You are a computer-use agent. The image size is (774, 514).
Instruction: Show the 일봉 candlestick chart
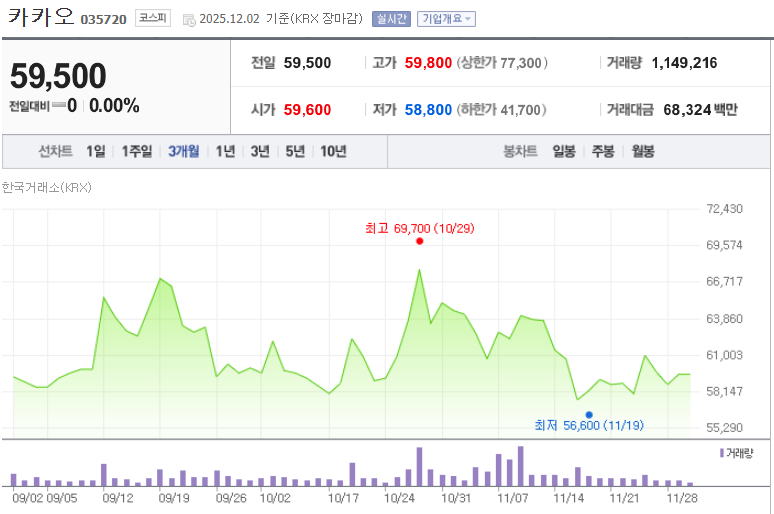pyautogui.click(x=564, y=151)
